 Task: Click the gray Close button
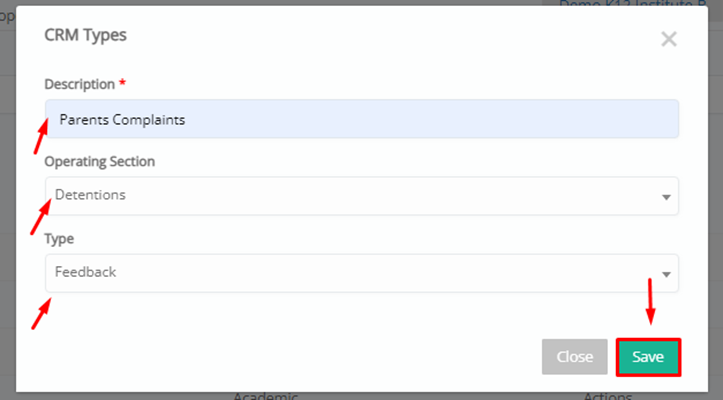point(575,357)
